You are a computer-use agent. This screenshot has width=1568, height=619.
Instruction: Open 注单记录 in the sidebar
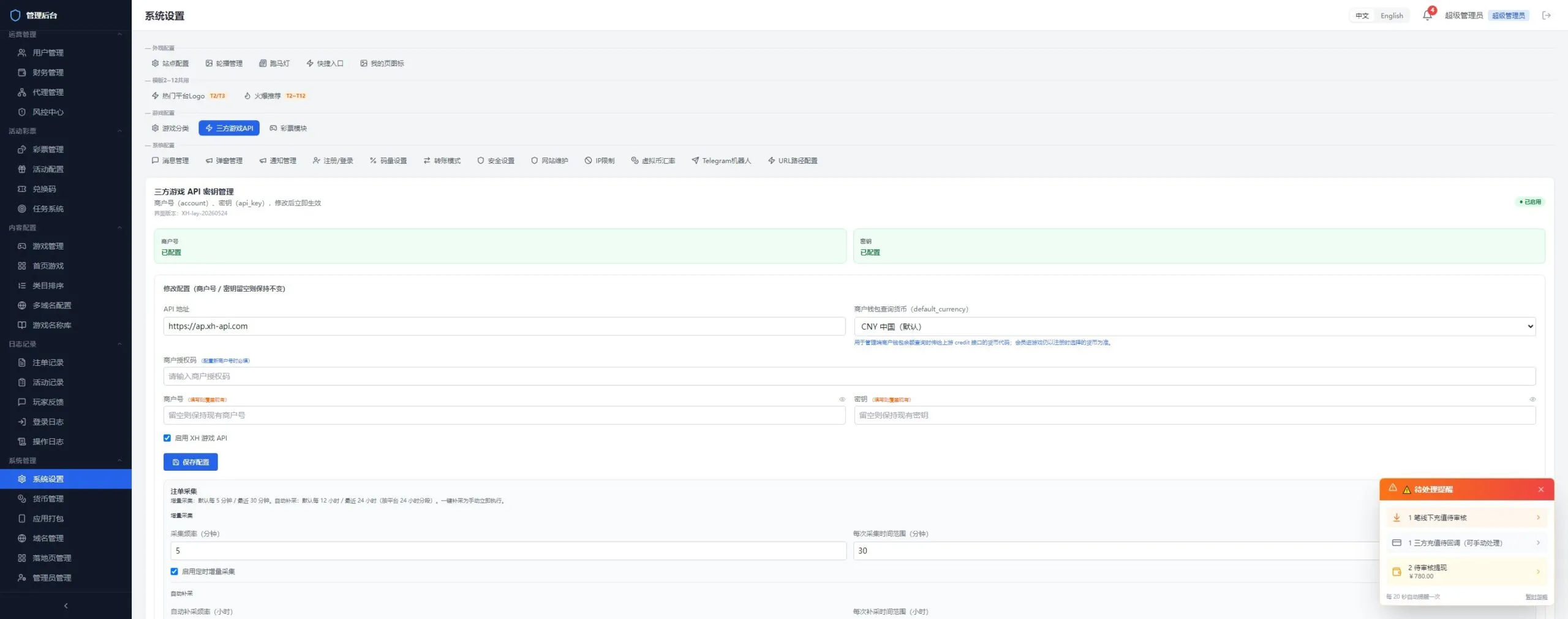(66, 362)
